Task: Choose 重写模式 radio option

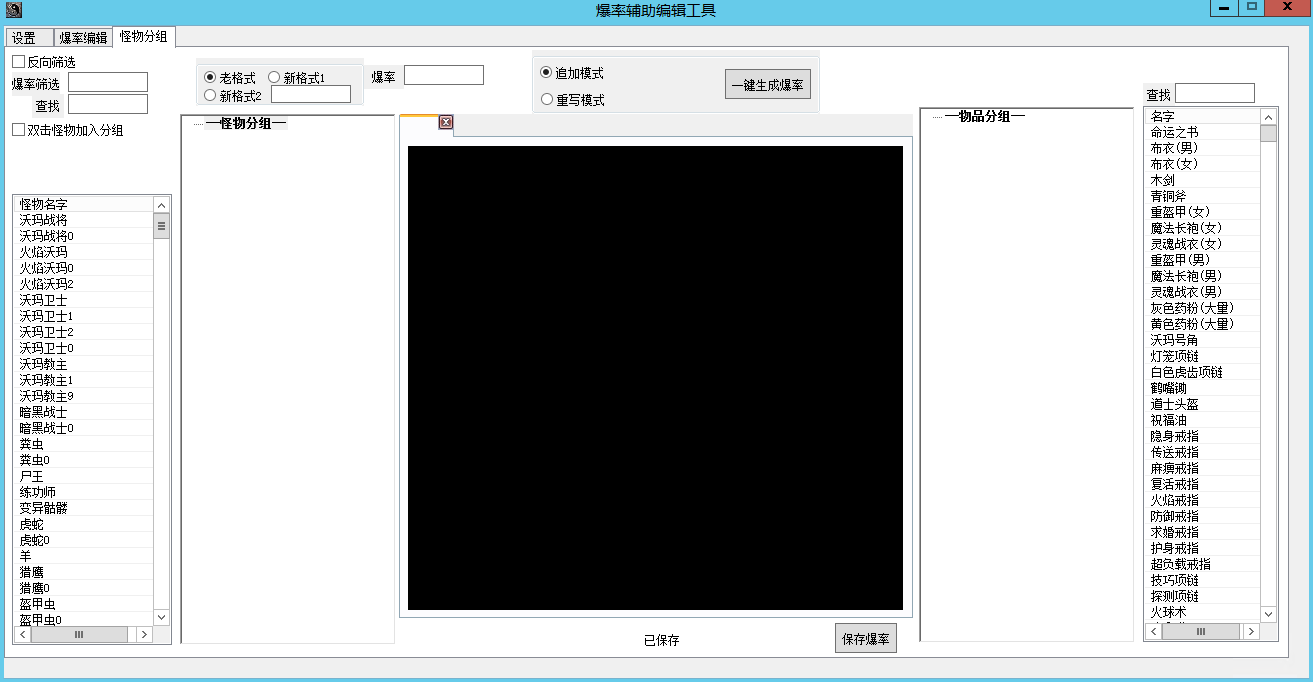Action: pyautogui.click(x=546, y=100)
